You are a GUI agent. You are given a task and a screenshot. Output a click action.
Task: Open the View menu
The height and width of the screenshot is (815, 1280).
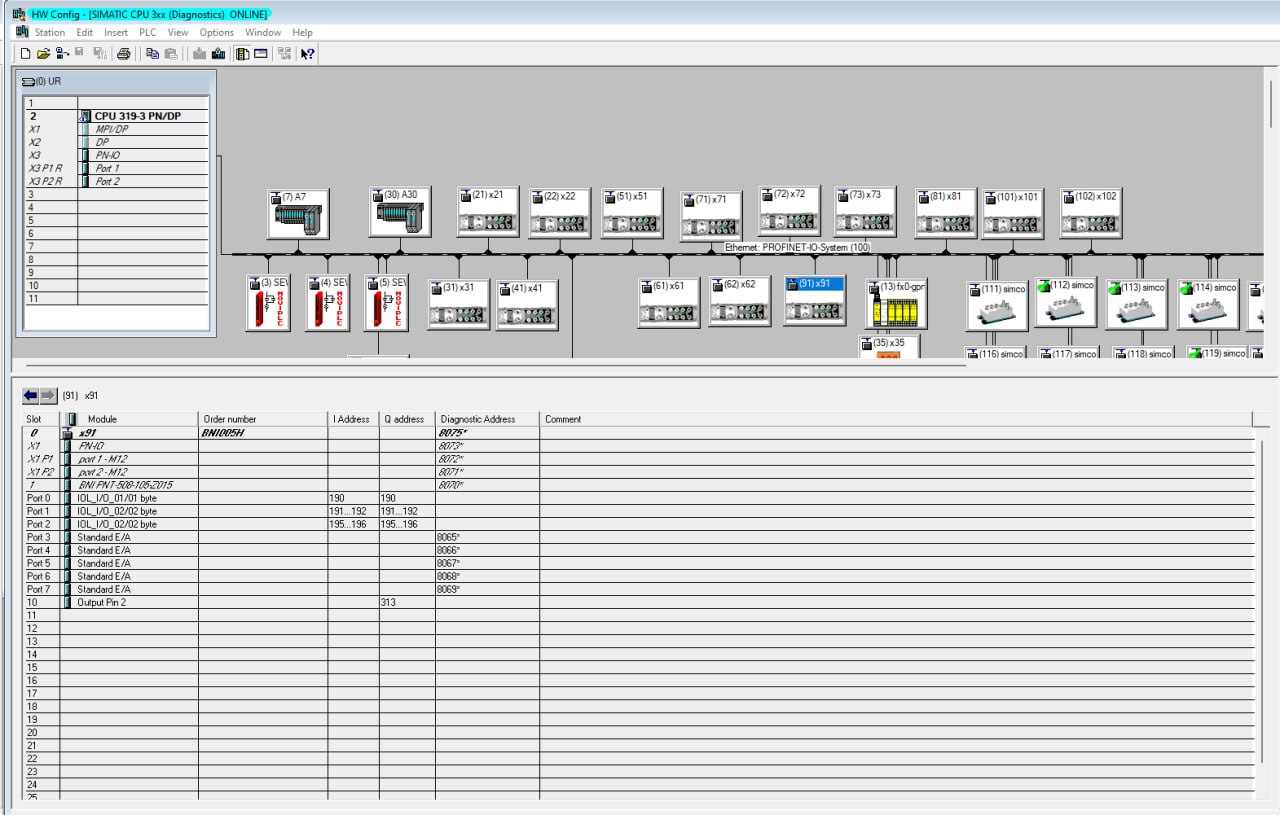[x=178, y=32]
